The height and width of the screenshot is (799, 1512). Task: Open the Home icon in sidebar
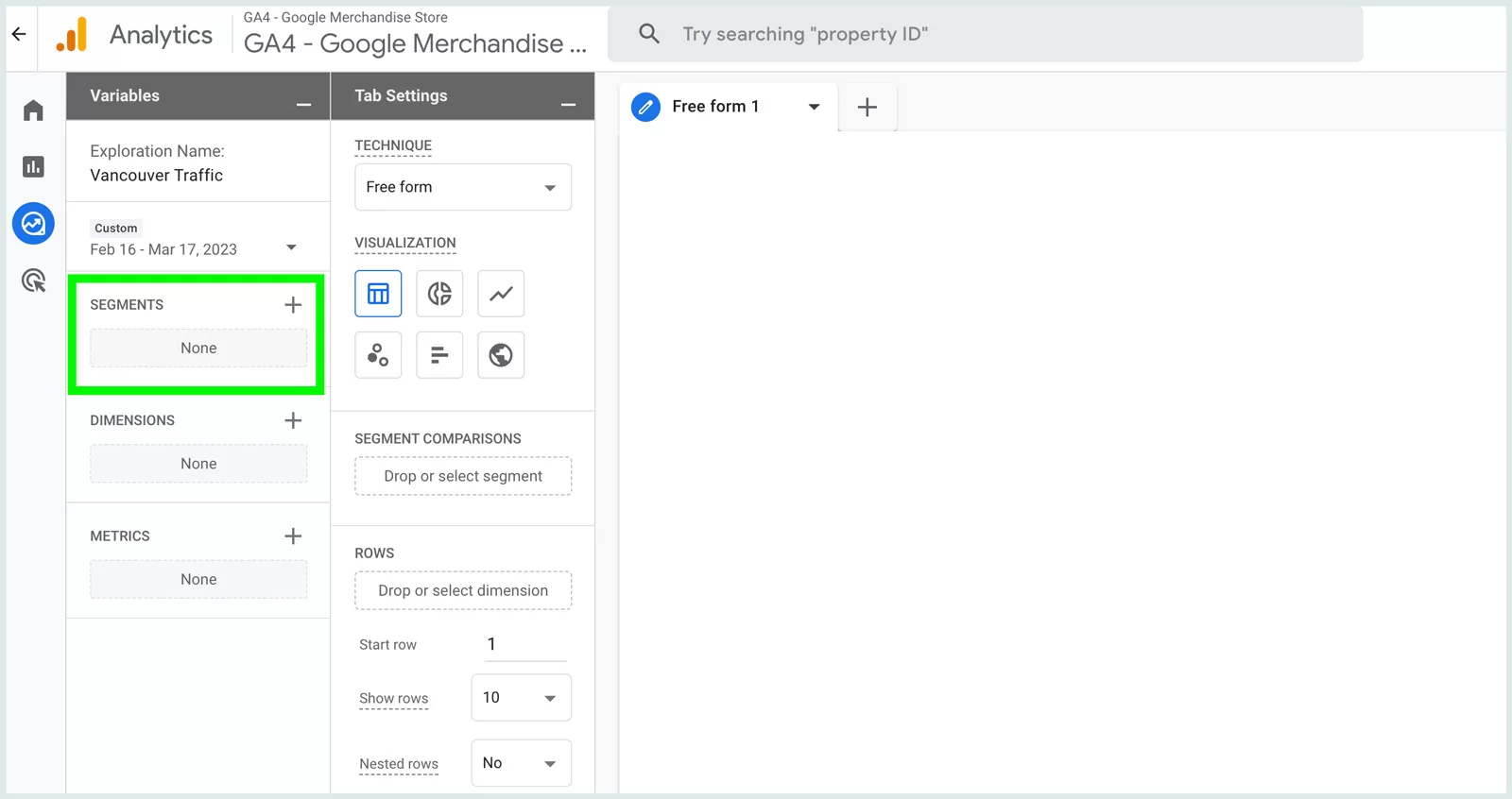(x=33, y=110)
